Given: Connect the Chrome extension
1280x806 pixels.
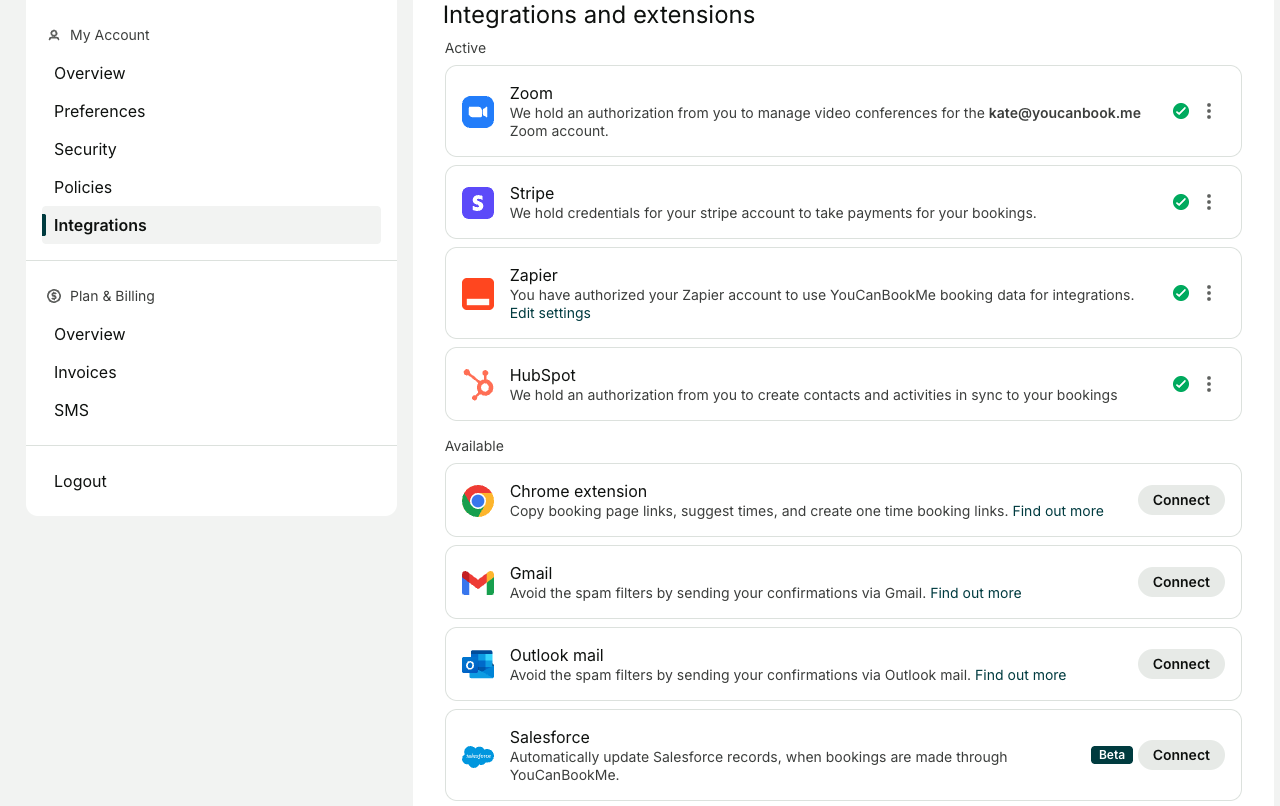Looking at the screenshot, I should pos(1181,500).
